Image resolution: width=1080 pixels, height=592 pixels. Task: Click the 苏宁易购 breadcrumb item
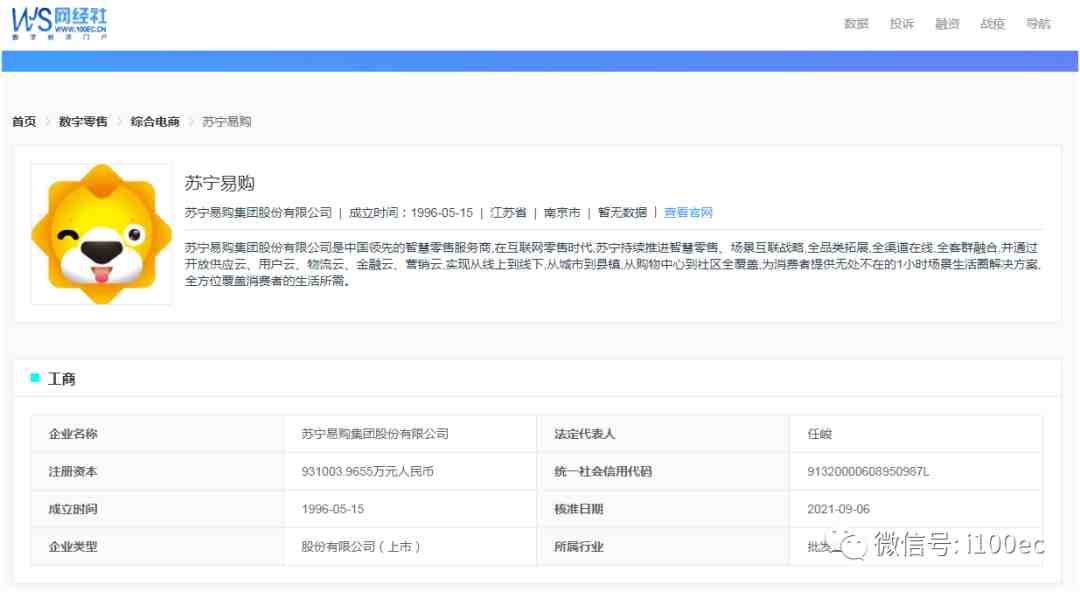pos(227,122)
